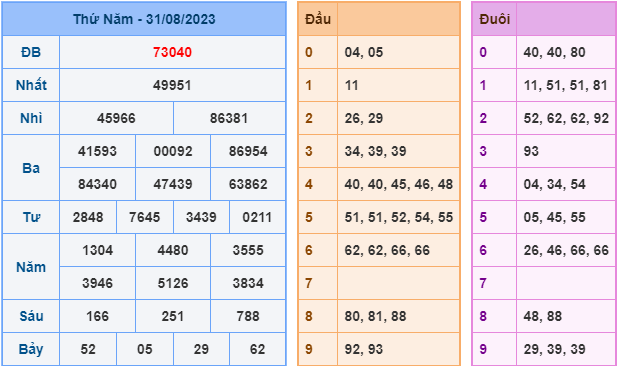Click '04, 34, 54' in the Đuôi table

click(555, 184)
